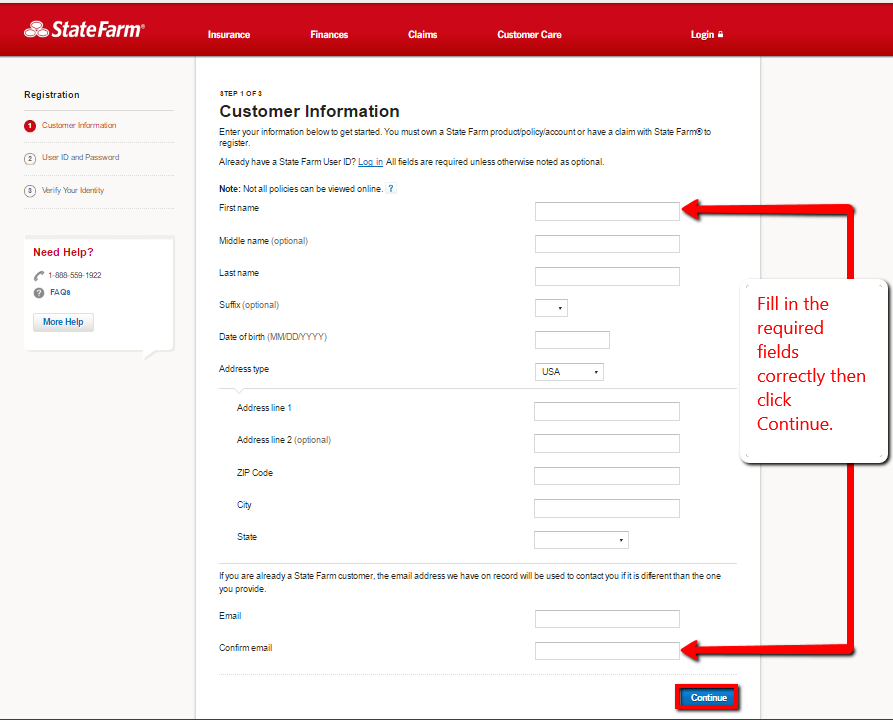This screenshot has height=720, width=893.
Task: Click the lock icon beside Login
Action: click(x=720, y=34)
